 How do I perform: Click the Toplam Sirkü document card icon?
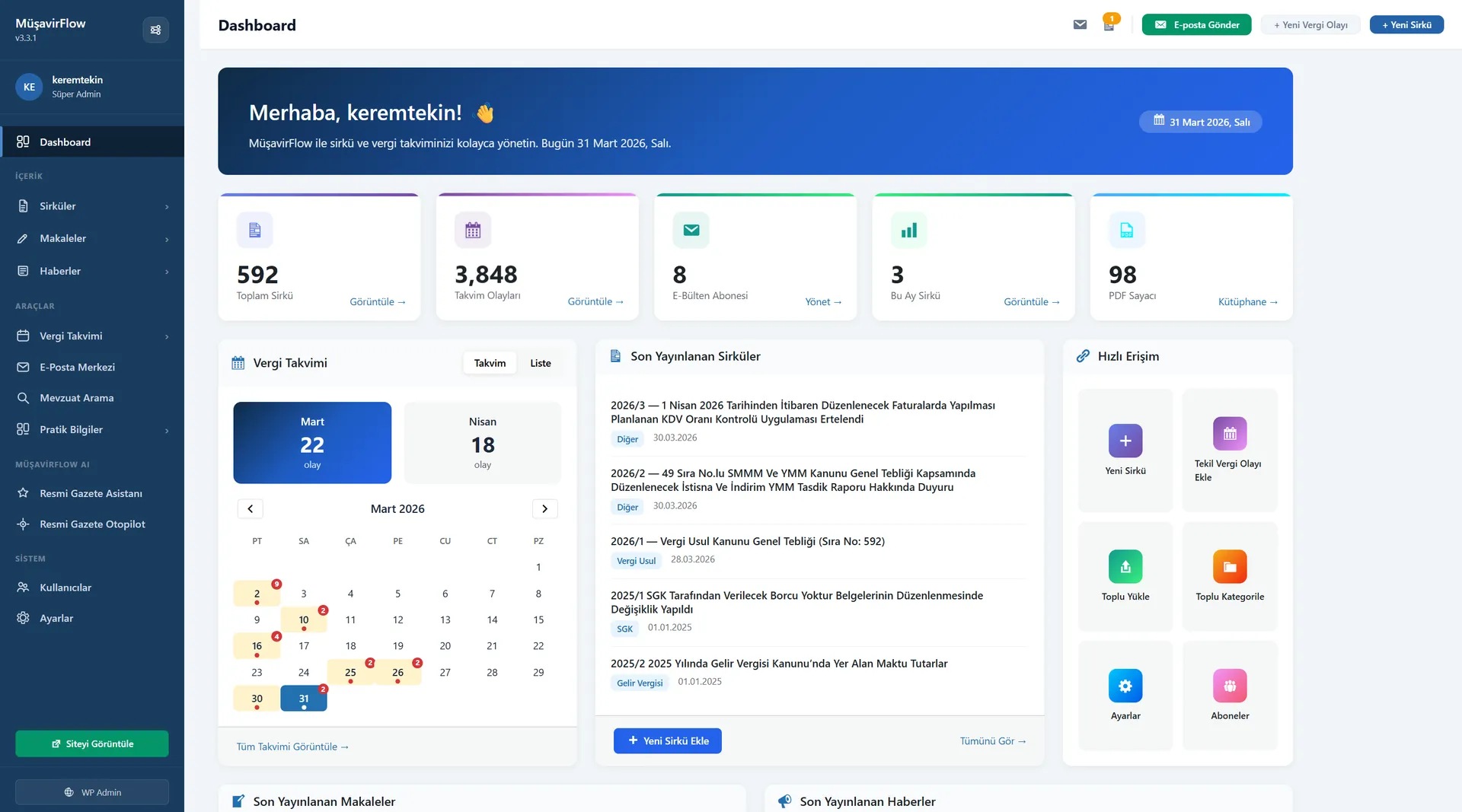tap(255, 230)
